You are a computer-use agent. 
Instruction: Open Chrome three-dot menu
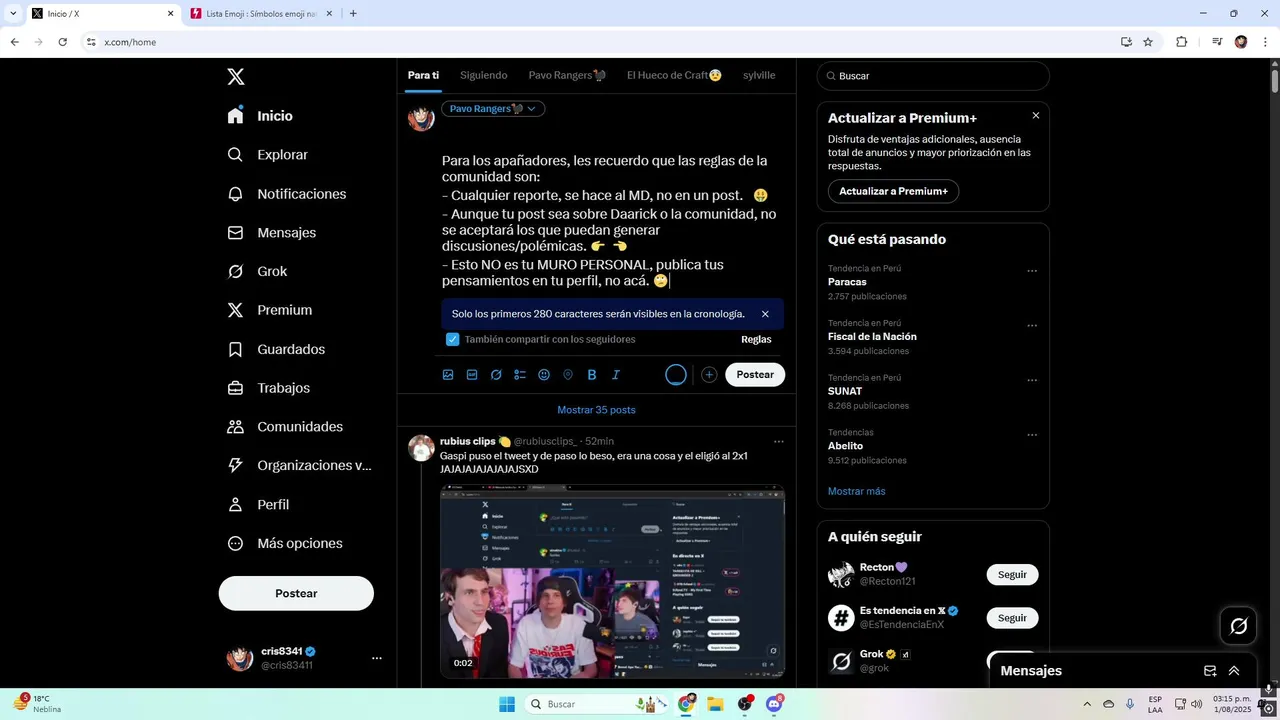(1264, 42)
